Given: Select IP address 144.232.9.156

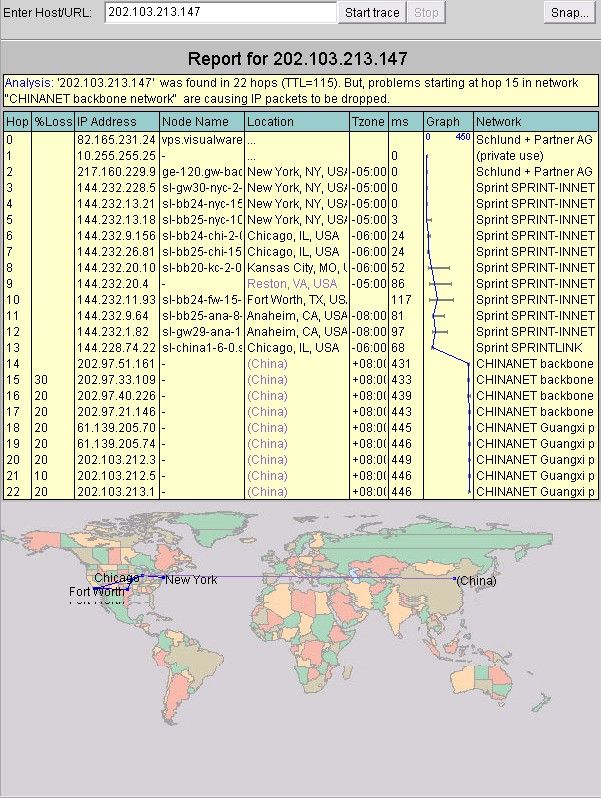Looking at the screenshot, I should (x=117, y=236).
